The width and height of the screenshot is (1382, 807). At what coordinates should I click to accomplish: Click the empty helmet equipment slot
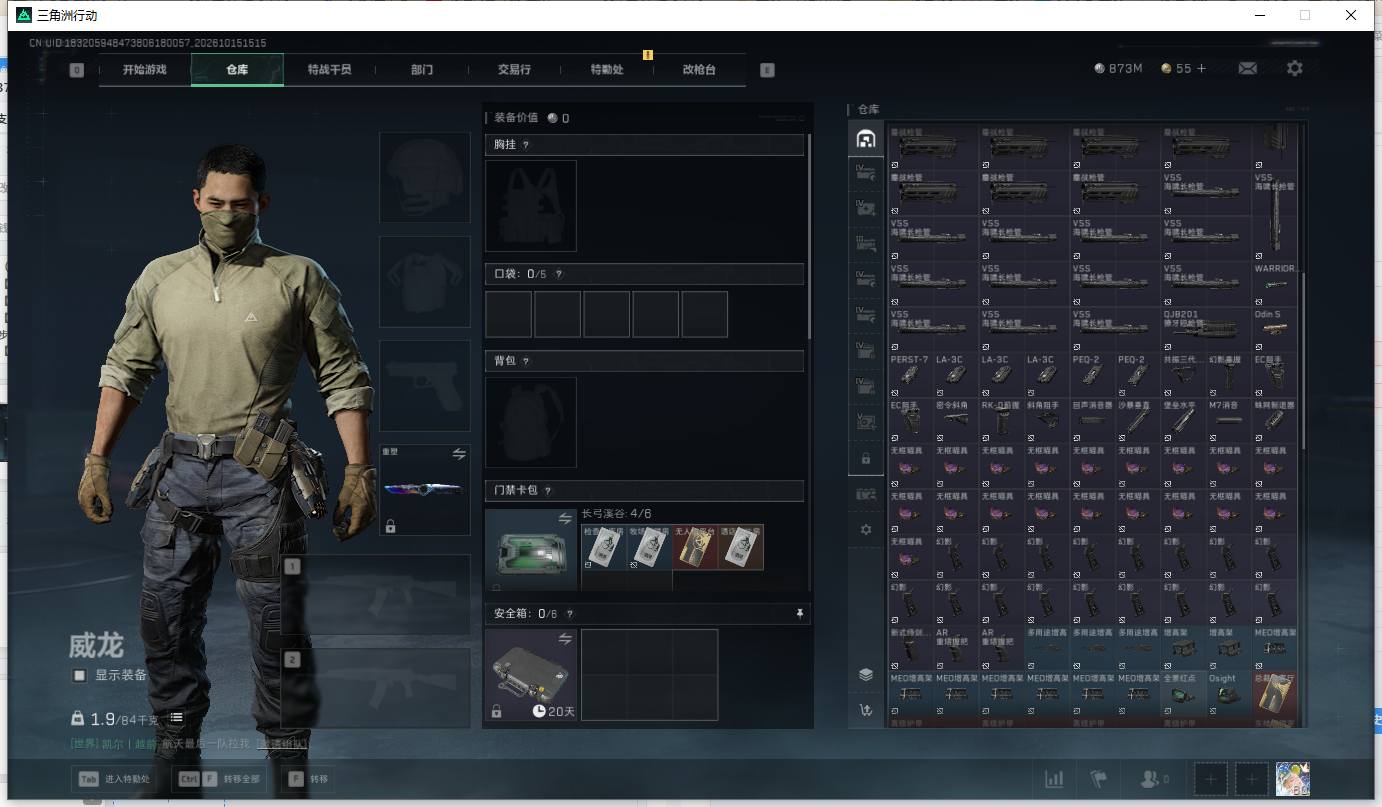[425, 177]
